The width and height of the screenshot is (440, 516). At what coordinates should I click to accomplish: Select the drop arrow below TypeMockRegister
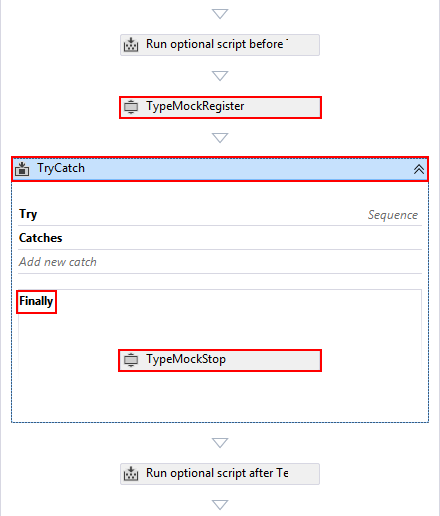[220, 138]
